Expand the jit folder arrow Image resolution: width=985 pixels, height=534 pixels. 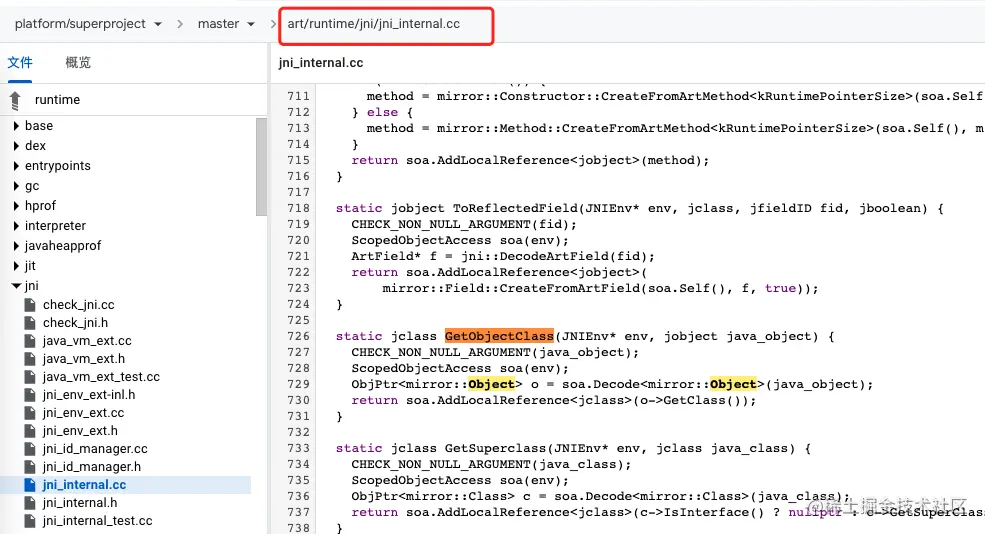[16, 266]
